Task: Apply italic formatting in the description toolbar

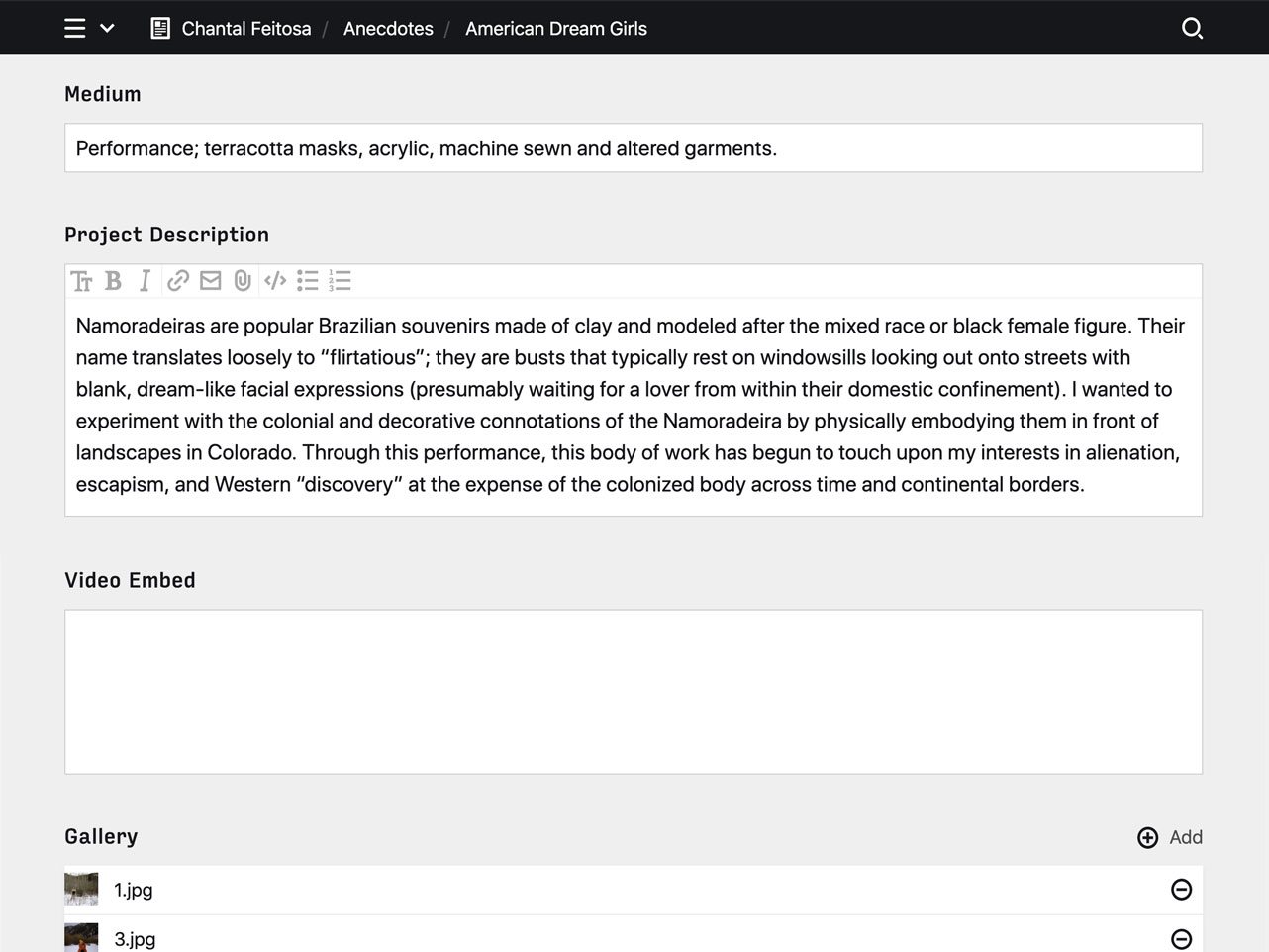Action: tap(144, 281)
